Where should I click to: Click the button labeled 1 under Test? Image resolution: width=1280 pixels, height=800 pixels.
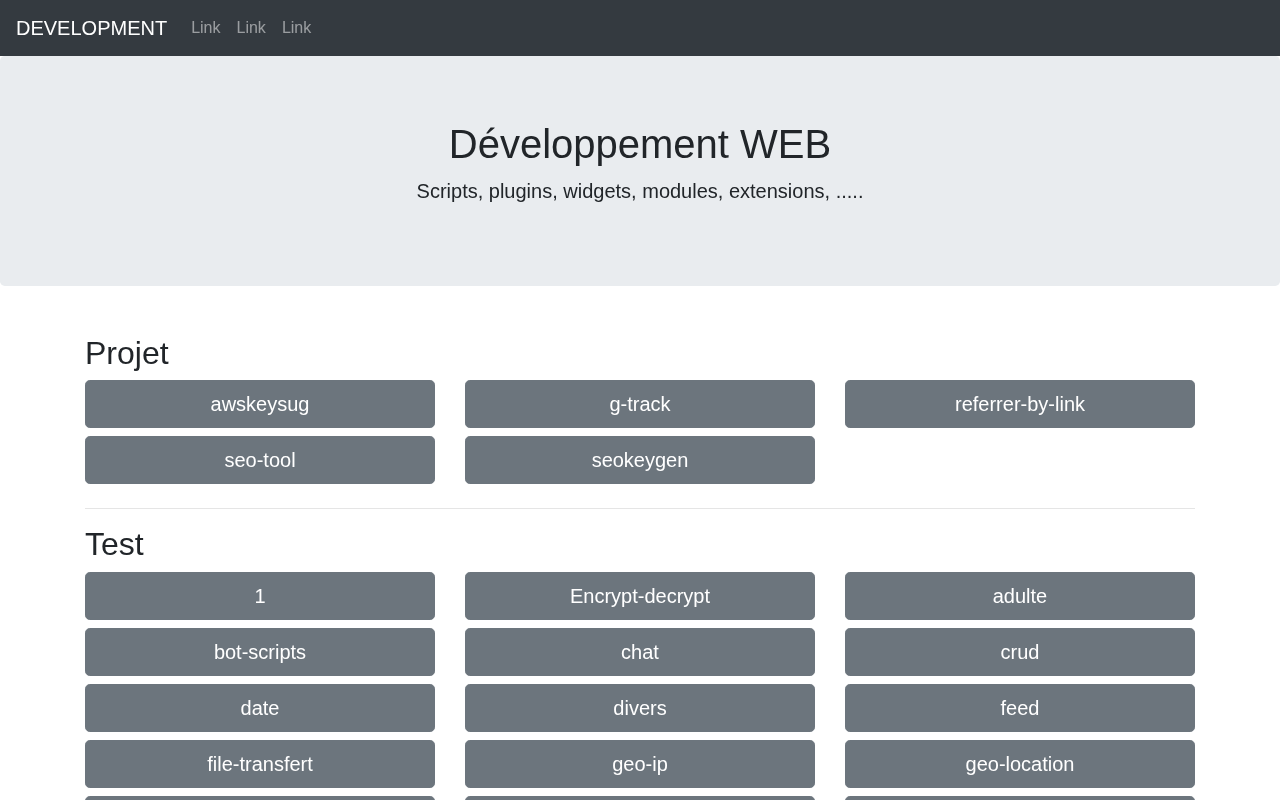(x=260, y=596)
